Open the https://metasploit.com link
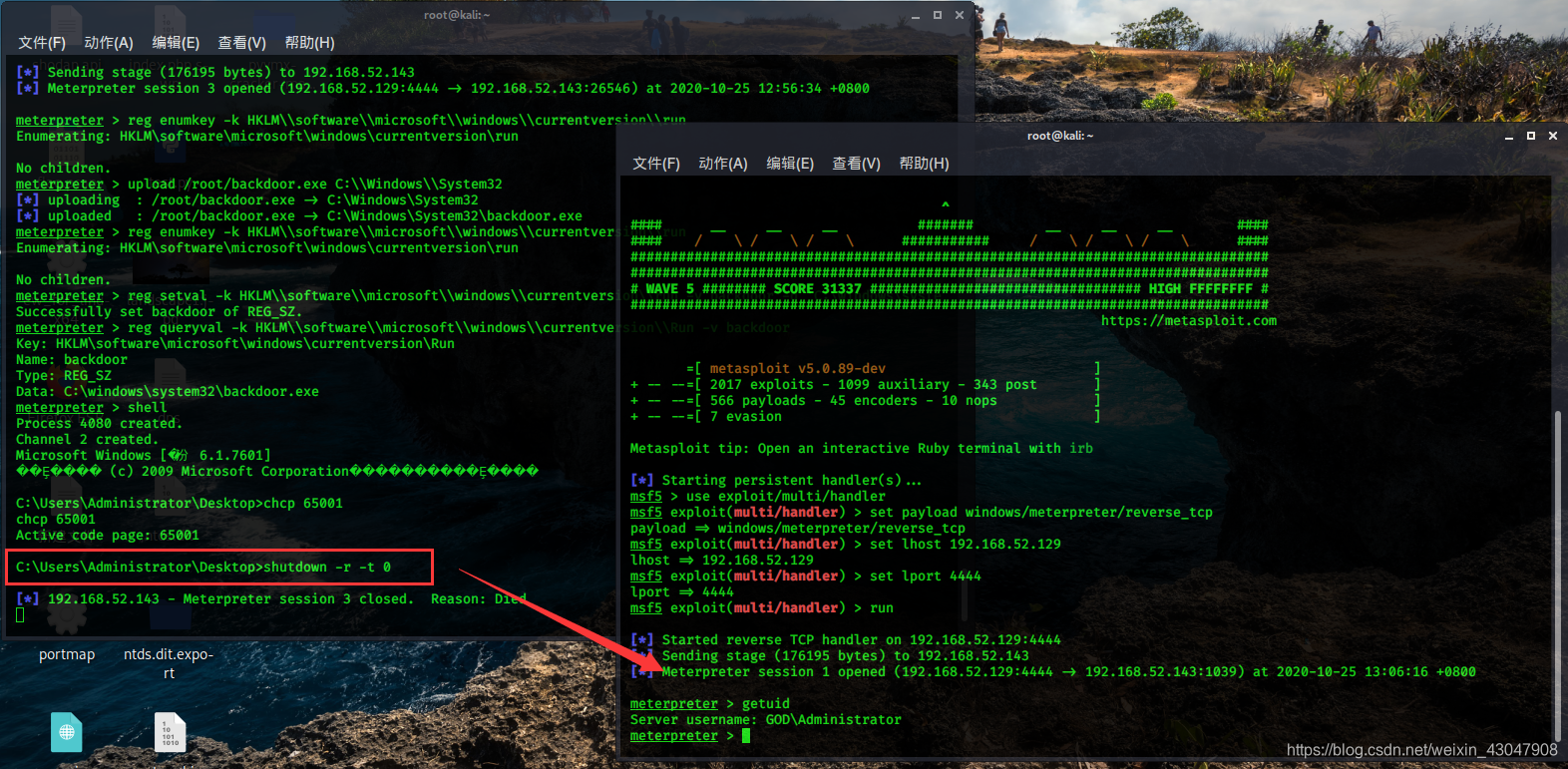The width and height of the screenshot is (1568, 769). [1189, 320]
